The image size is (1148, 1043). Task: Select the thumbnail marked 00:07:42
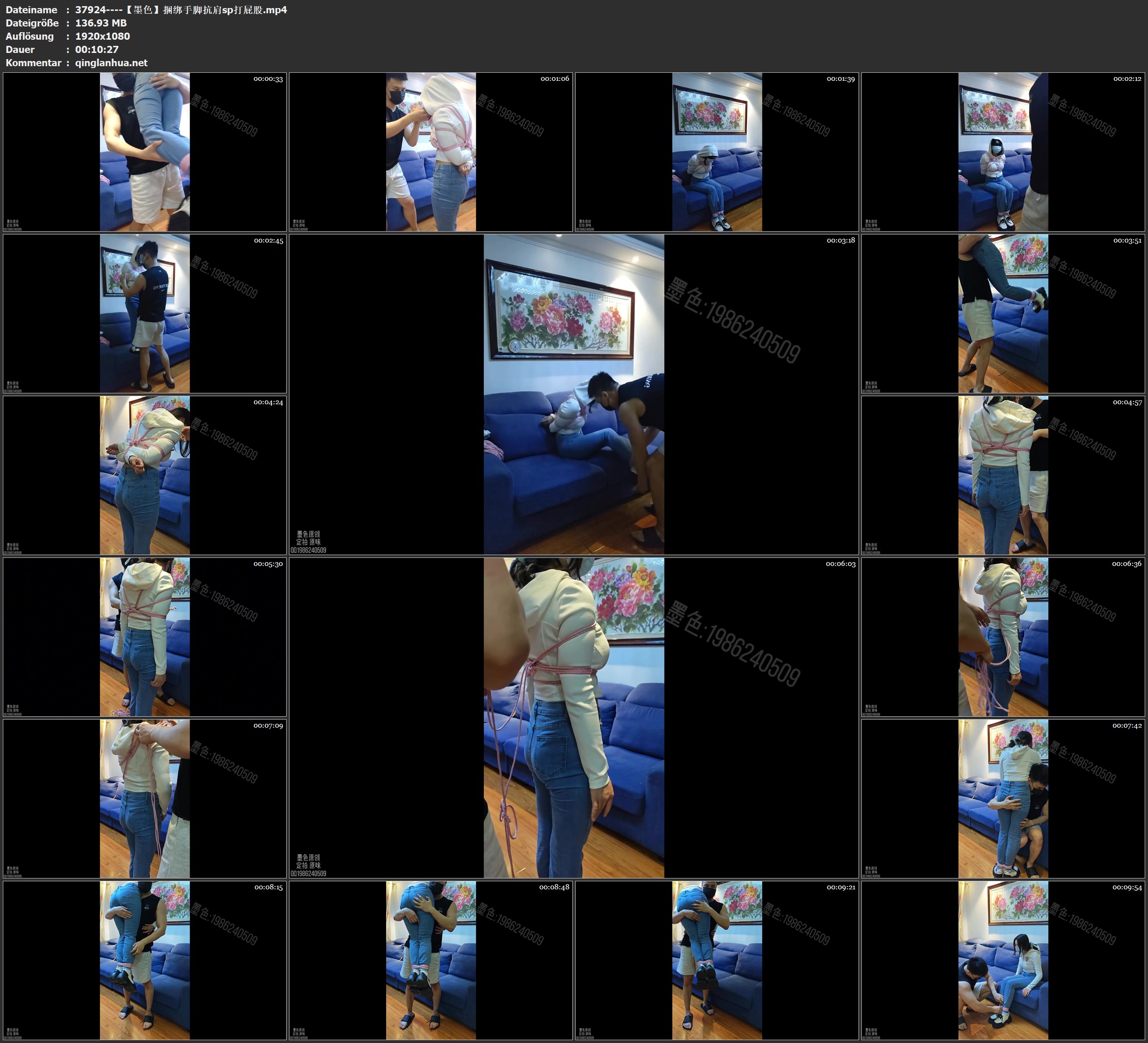click(1003, 798)
